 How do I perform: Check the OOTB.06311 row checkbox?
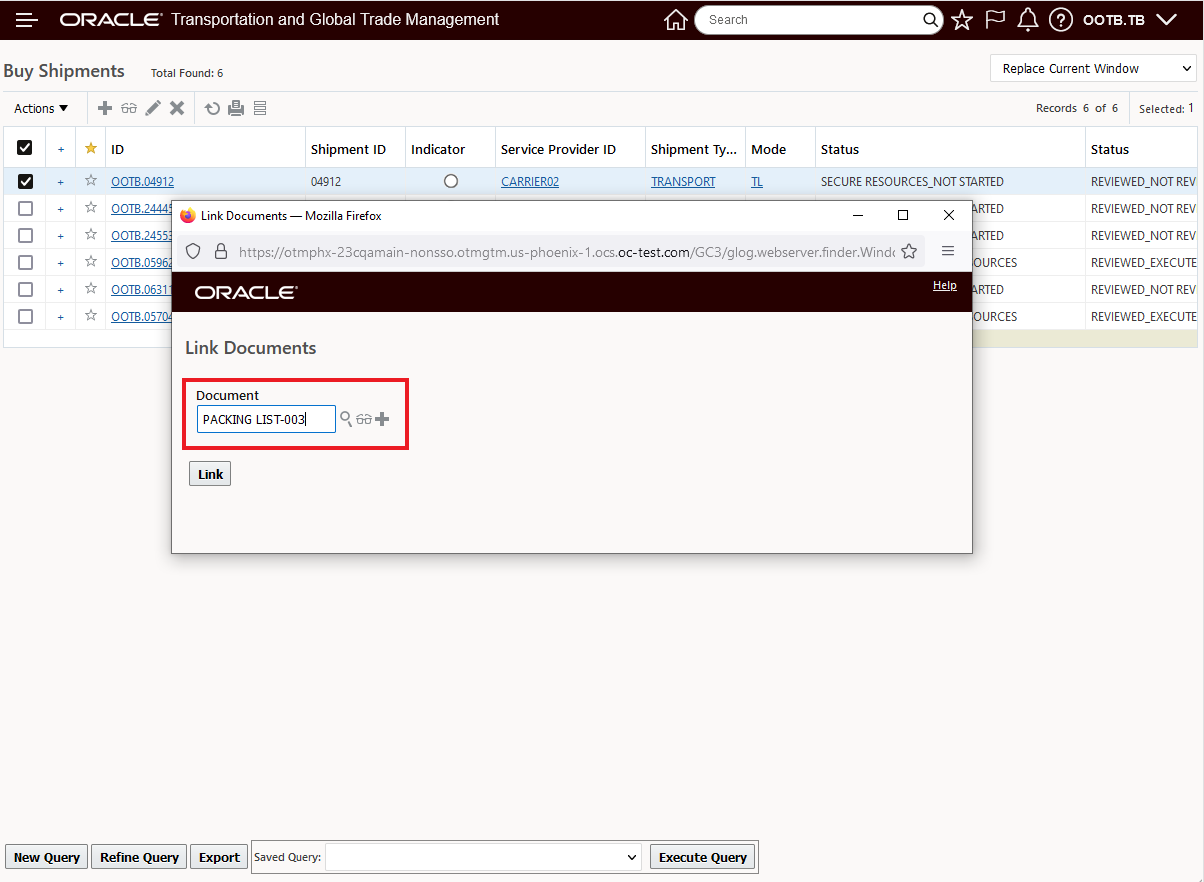[25, 289]
